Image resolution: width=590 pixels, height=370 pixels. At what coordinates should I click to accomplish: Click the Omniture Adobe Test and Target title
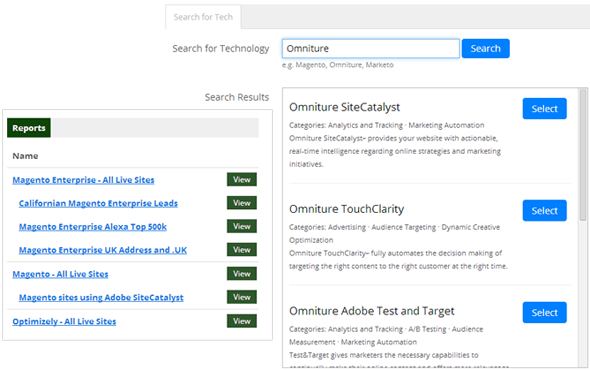tap(372, 311)
